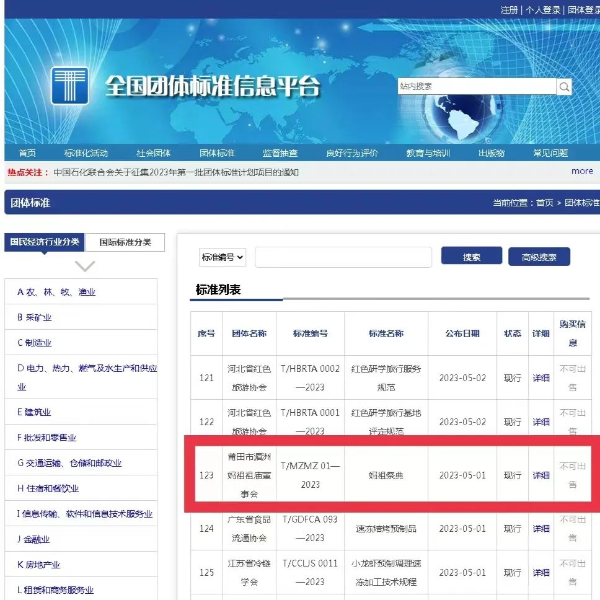The width and height of the screenshot is (600, 600).
Task: Click standard number T/MZMZ 01—2023
Action: coord(310,475)
